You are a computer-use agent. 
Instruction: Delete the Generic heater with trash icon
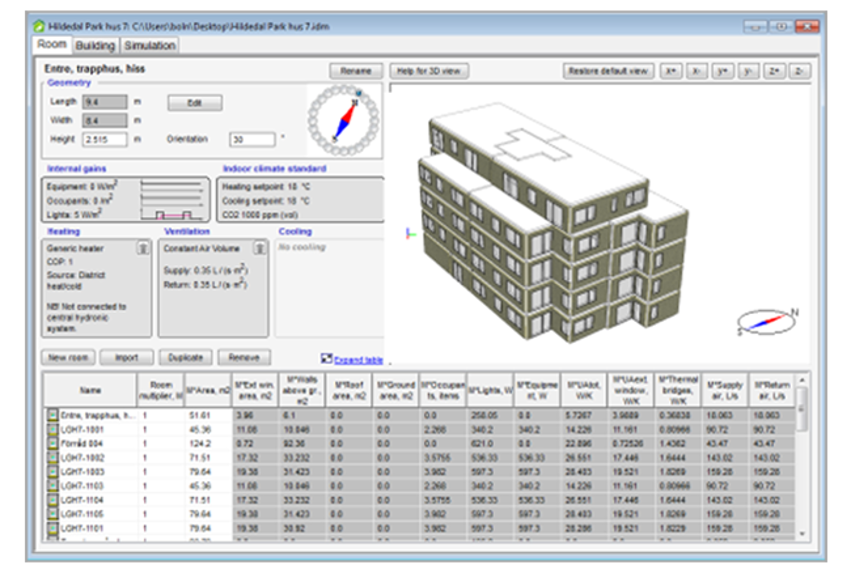click(x=144, y=249)
